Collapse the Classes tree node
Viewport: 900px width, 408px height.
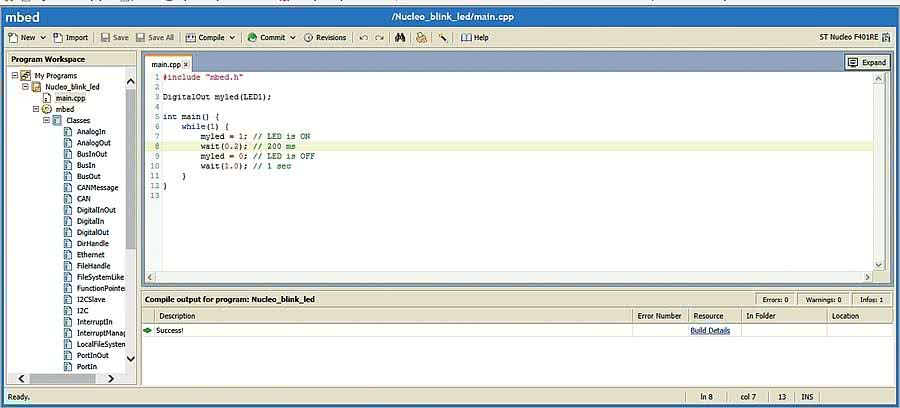[45, 120]
